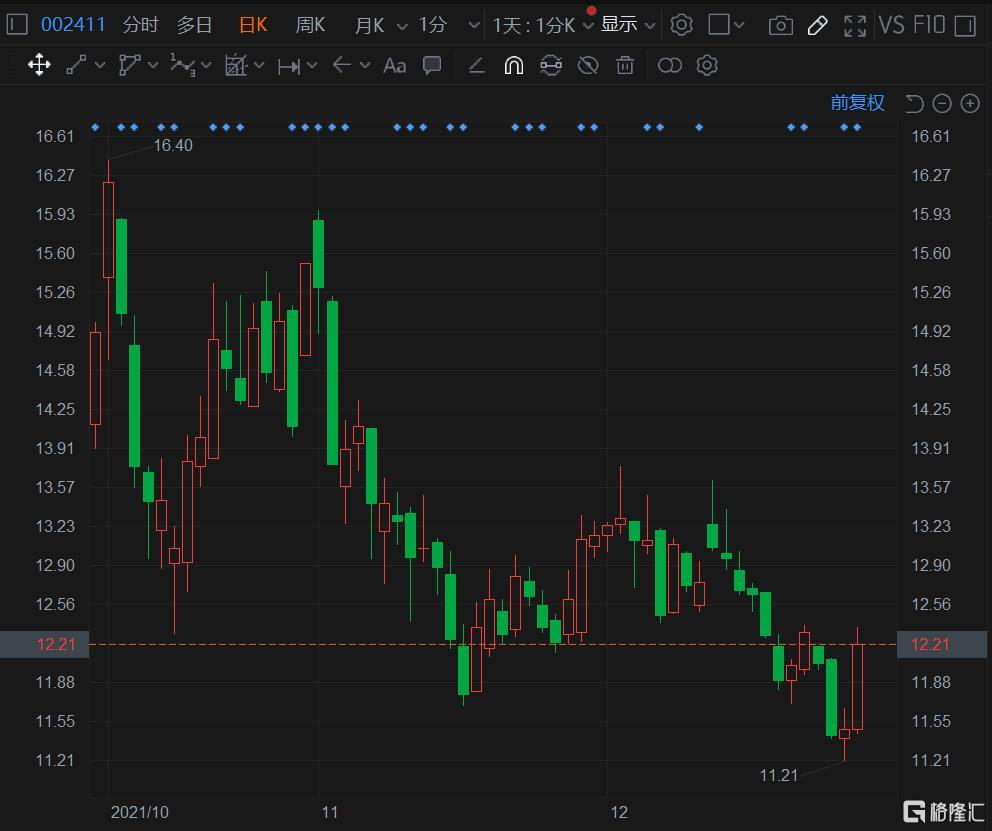Screen dimensions: 992x831
Task: Click the 12 month axis label
Action: [x=619, y=813]
